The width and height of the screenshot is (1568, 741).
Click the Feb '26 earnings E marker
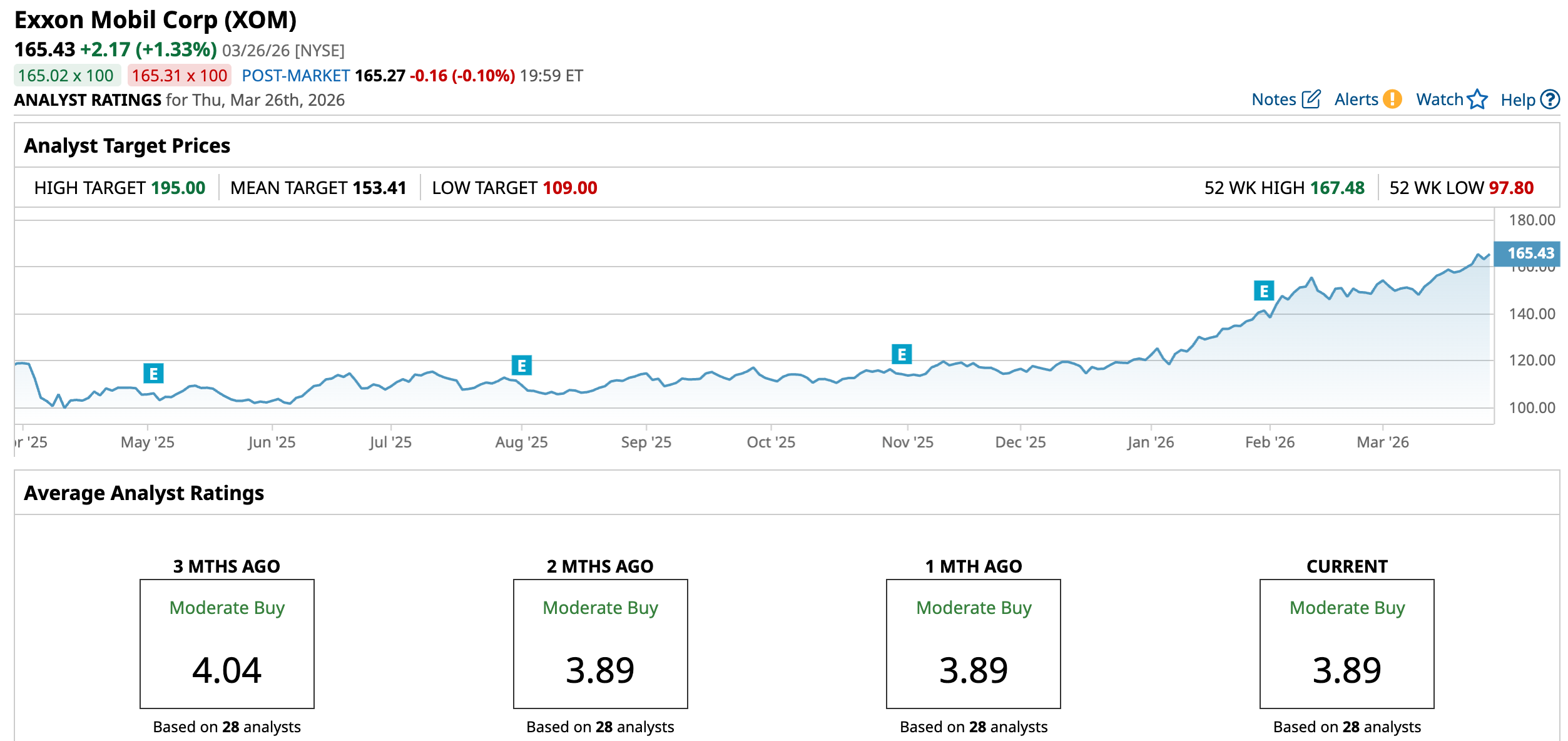click(1264, 291)
